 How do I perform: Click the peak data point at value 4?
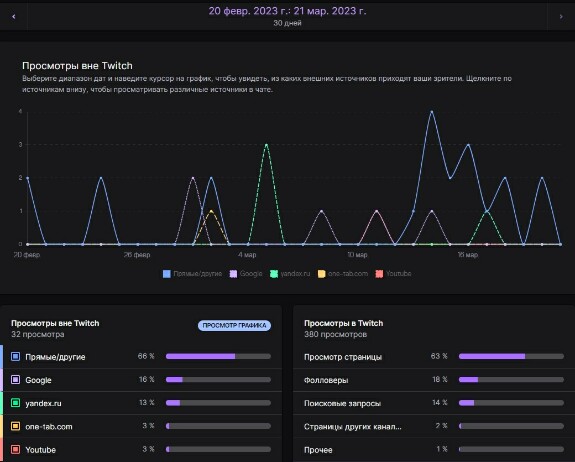point(432,111)
